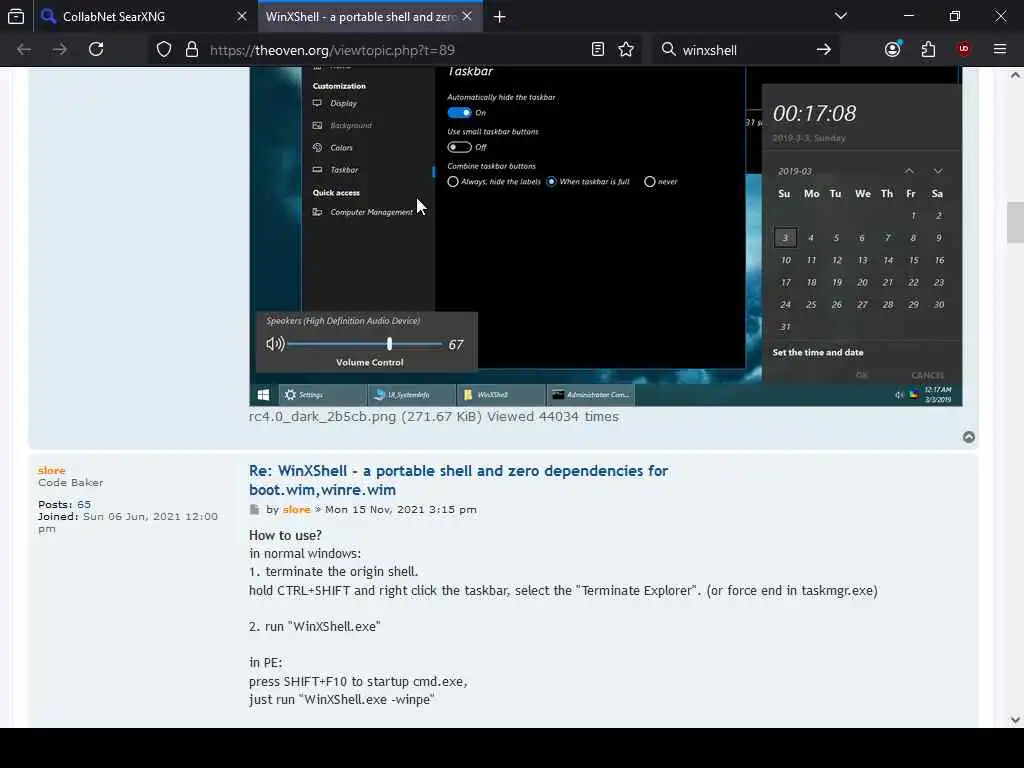Click the speaker mute icon in the volume control
This screenshot has height=768, width=1024.
tap(275, 344)
